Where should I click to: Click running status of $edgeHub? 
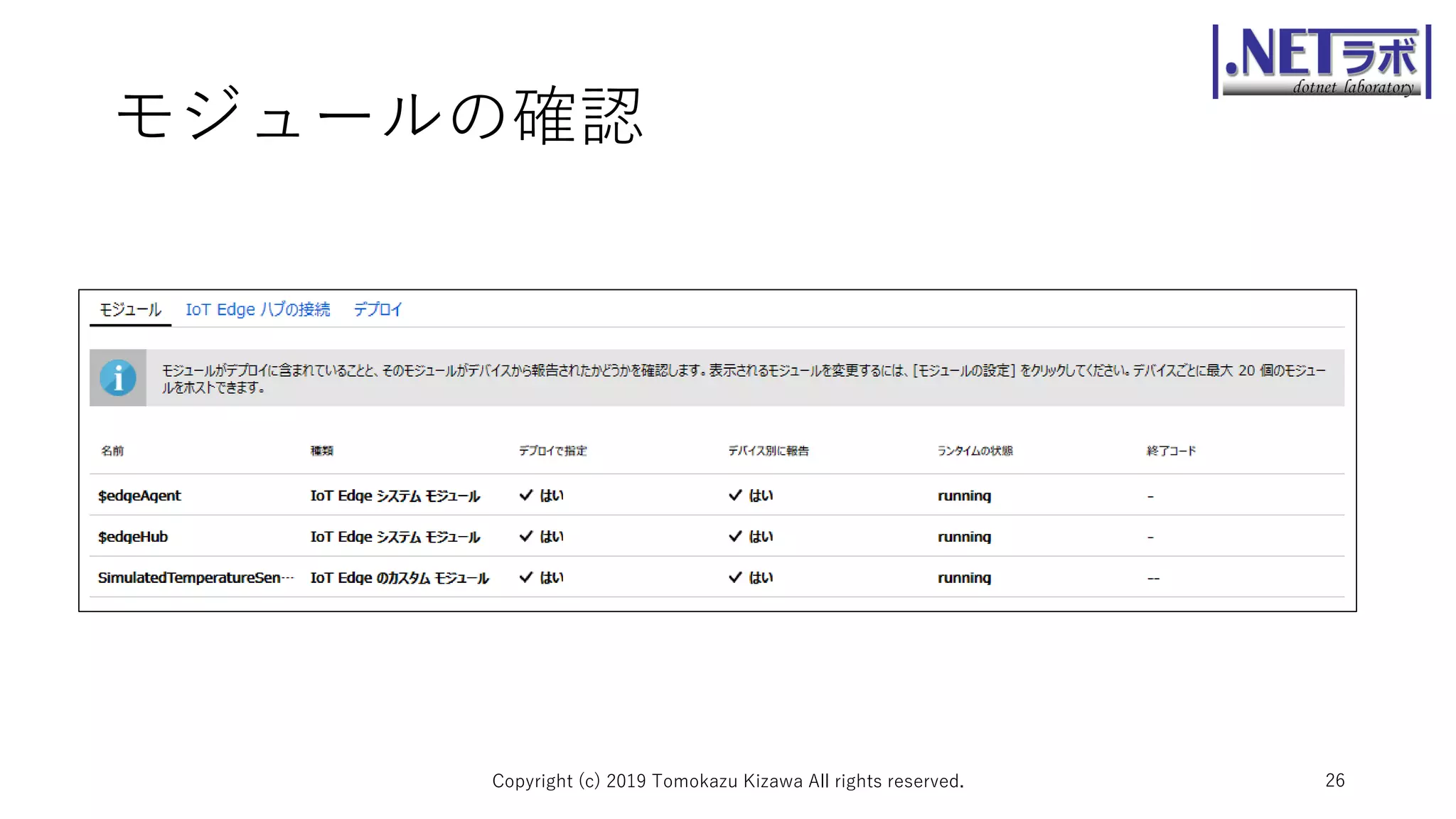click(x=964, y=537)
